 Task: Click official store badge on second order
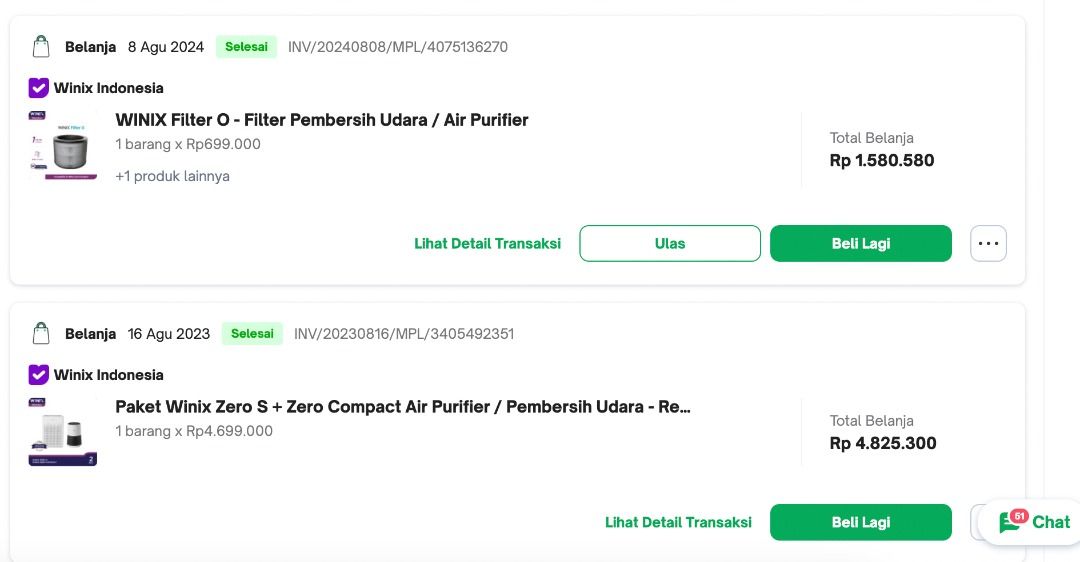tap(38, 375)
